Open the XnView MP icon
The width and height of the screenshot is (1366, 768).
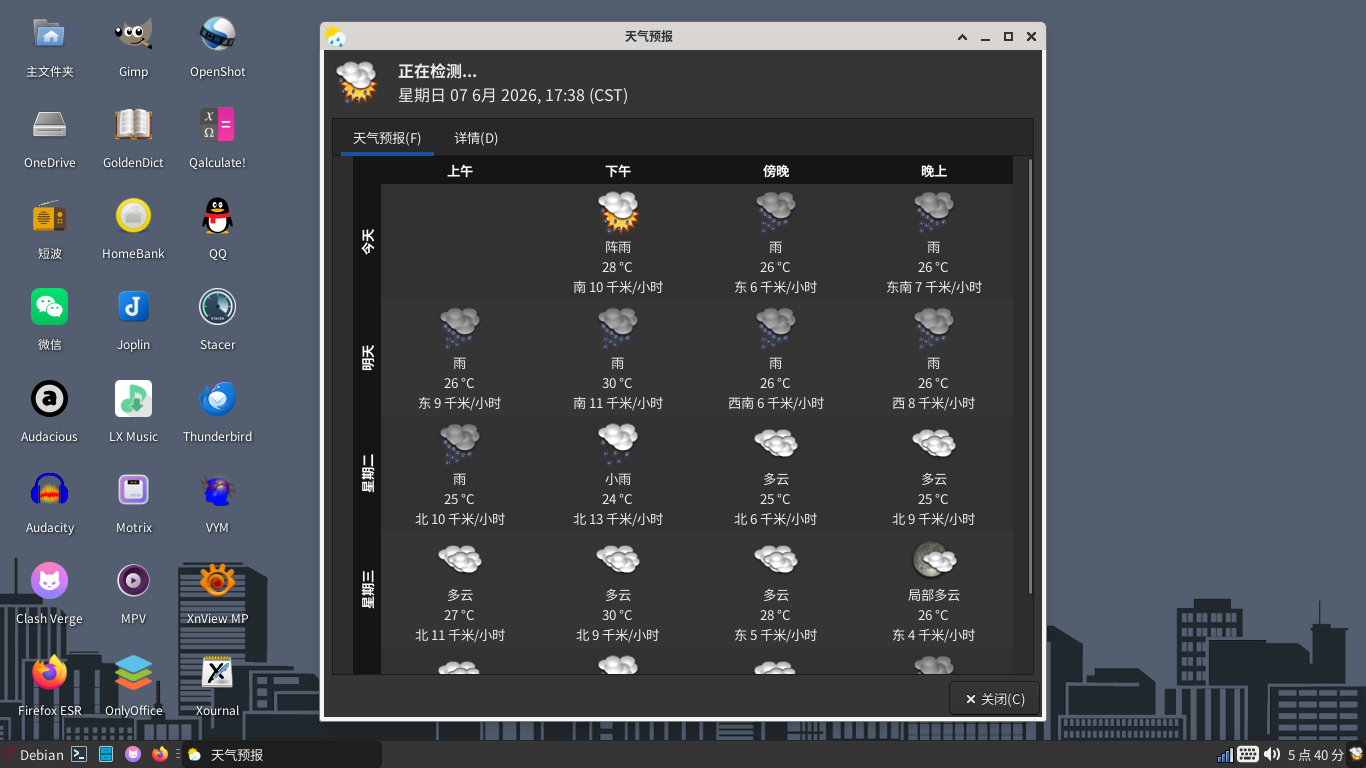tap(217, 592)
